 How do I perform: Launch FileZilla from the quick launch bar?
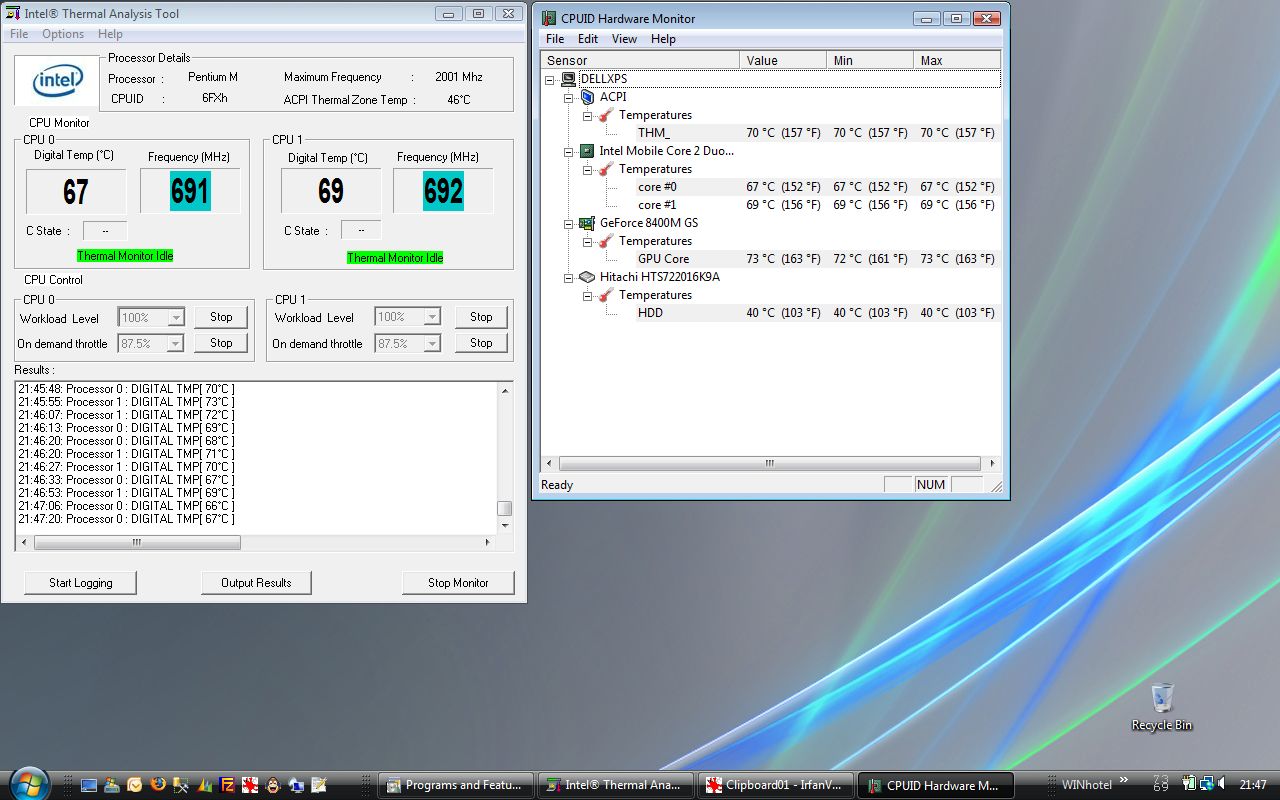tap(227, 785)
